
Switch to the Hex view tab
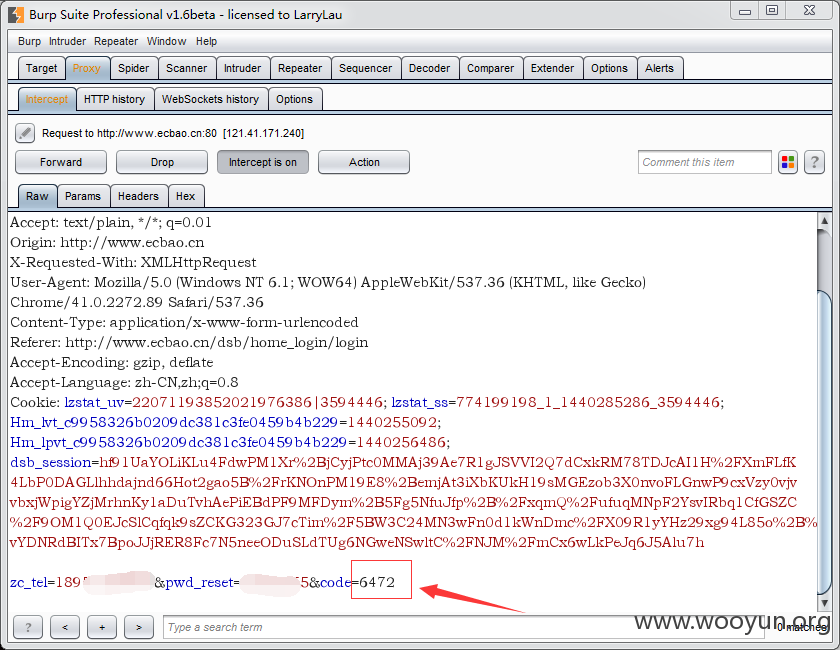click(x=185, y=196)
